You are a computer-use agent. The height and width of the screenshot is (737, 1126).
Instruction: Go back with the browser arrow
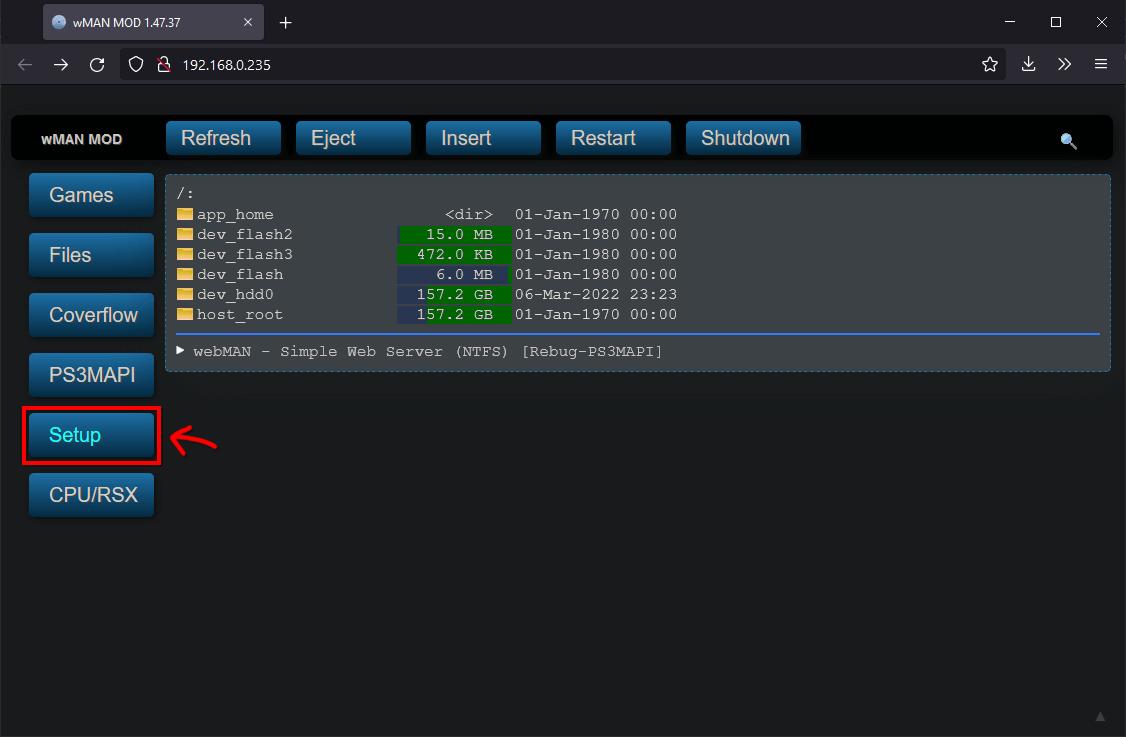tap(25, 65)
